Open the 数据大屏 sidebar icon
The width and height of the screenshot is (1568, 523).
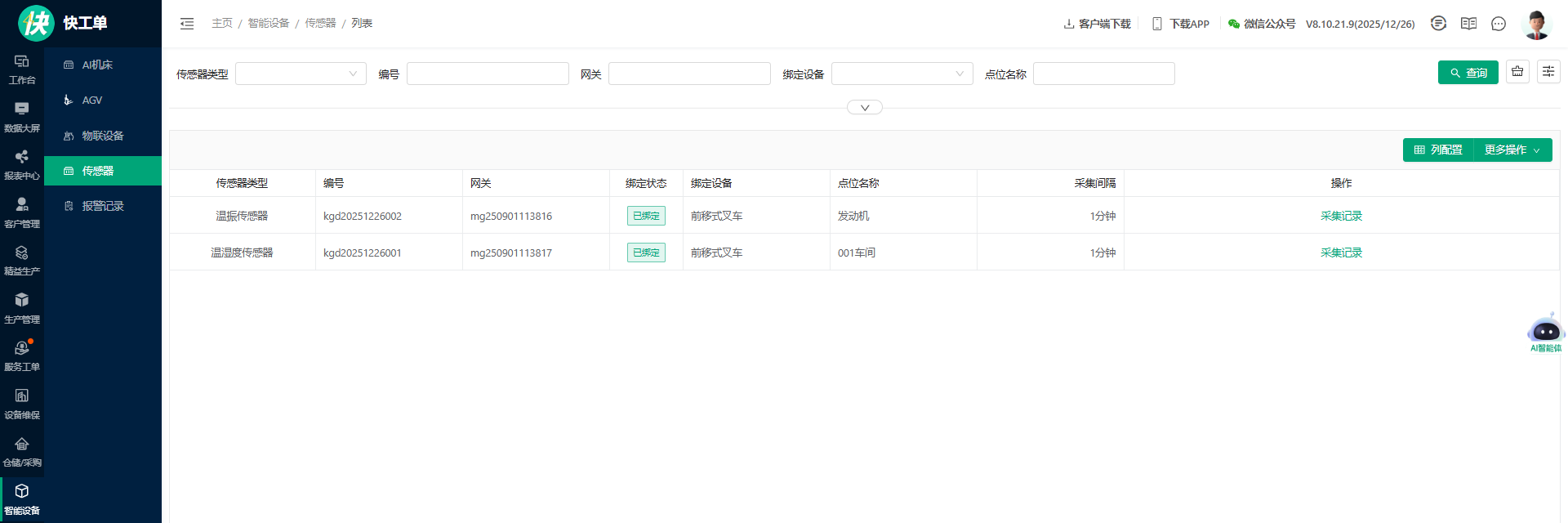22,116
